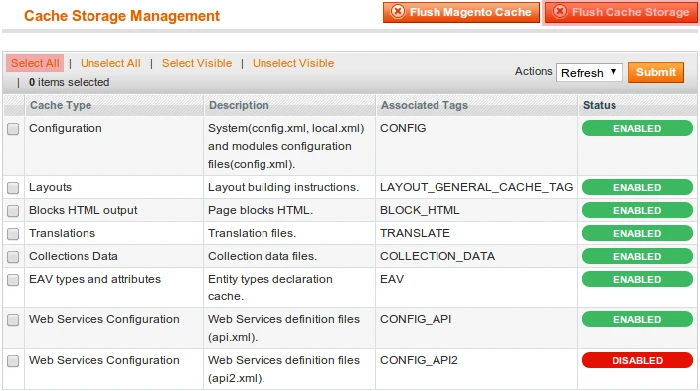Viewport: 700px width, 391px height.
Task: Click ENABLED badge in the CONFIG_API row
Action: click(637, 320)
